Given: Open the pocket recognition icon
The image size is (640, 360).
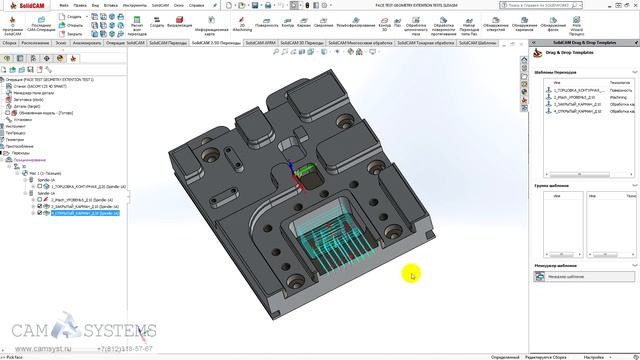Looking at the screenshot, I should point(524,20).
